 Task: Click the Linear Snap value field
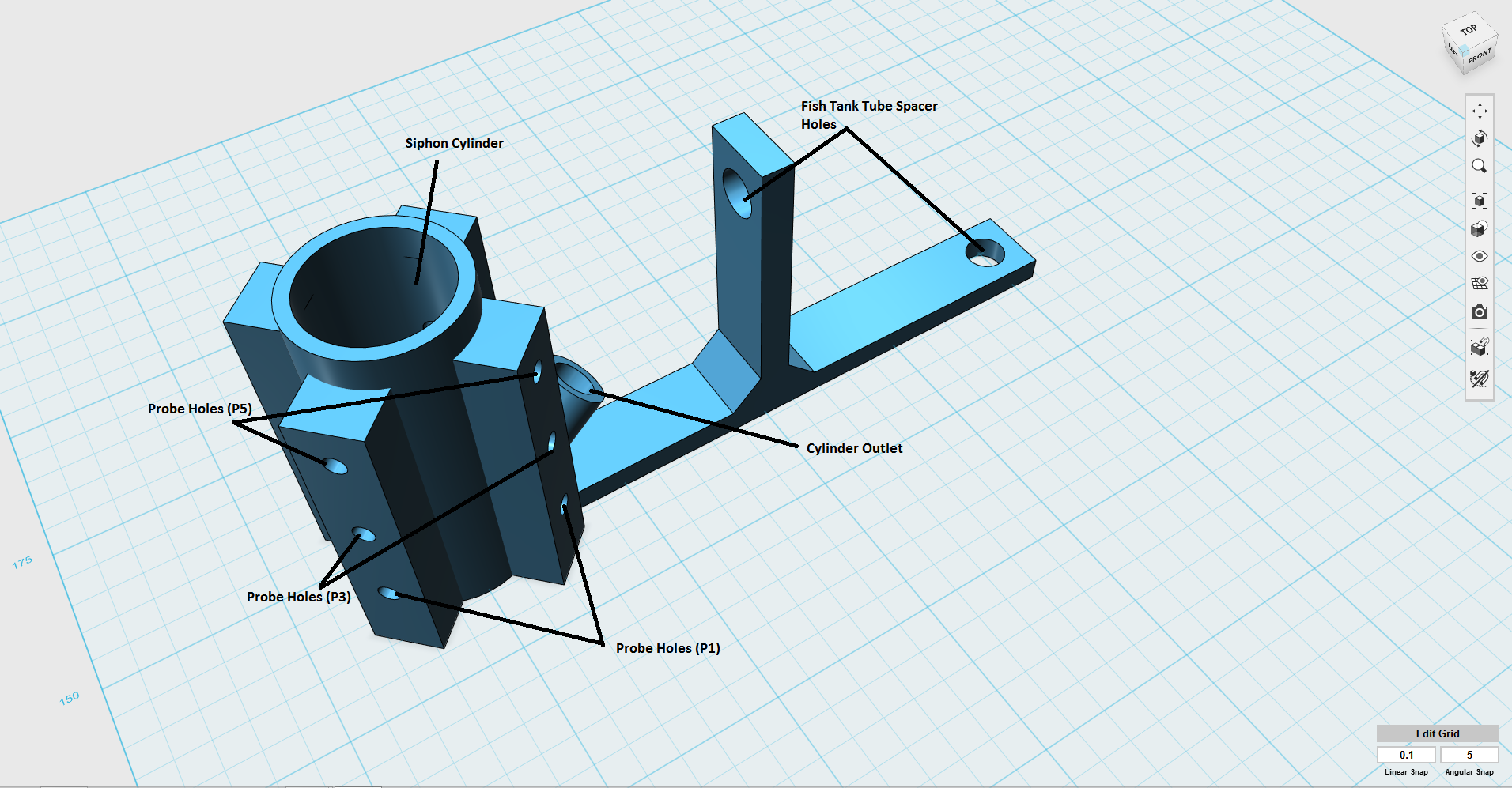point(1406,755)
